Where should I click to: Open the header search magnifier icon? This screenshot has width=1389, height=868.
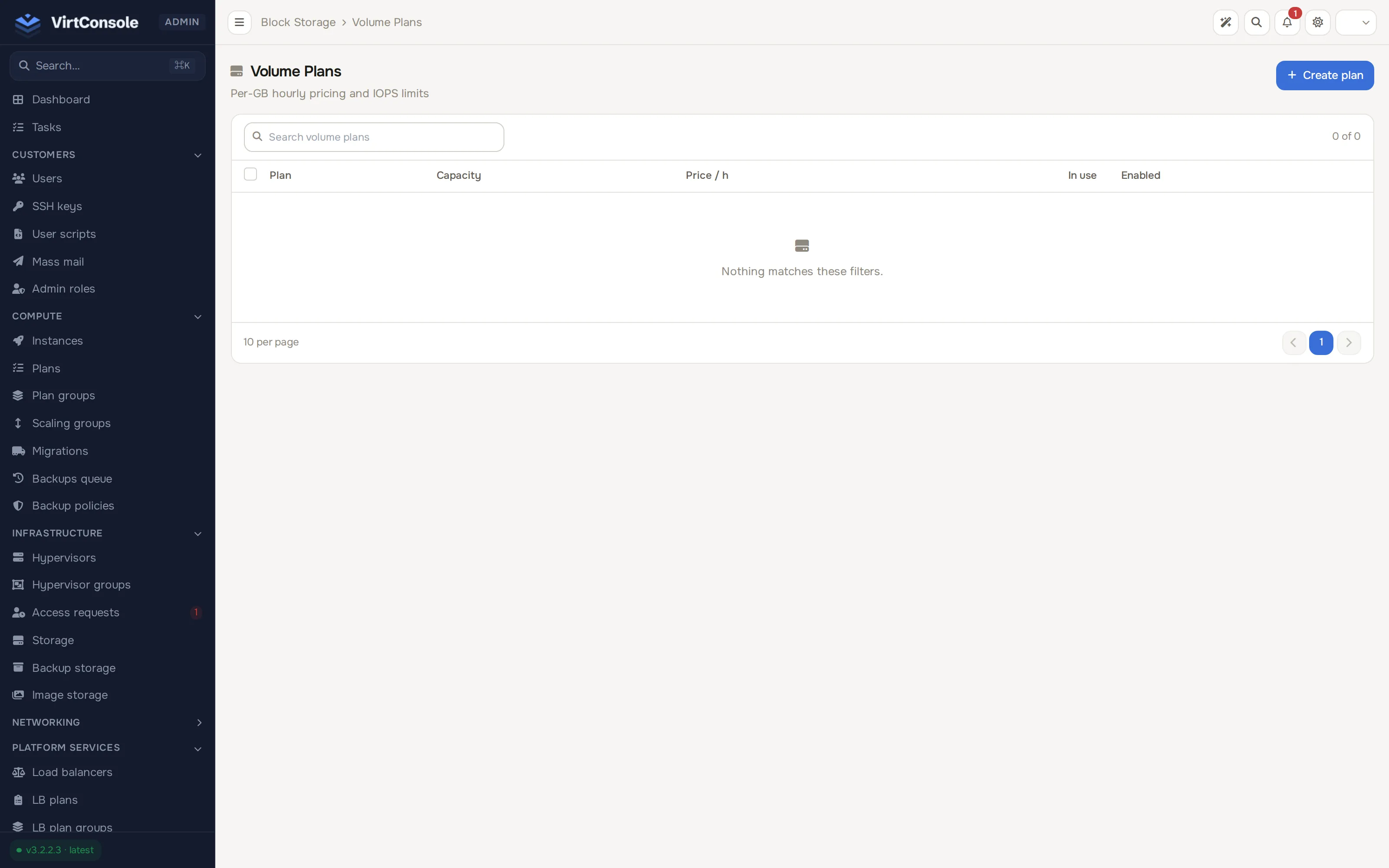point(1257,23)
